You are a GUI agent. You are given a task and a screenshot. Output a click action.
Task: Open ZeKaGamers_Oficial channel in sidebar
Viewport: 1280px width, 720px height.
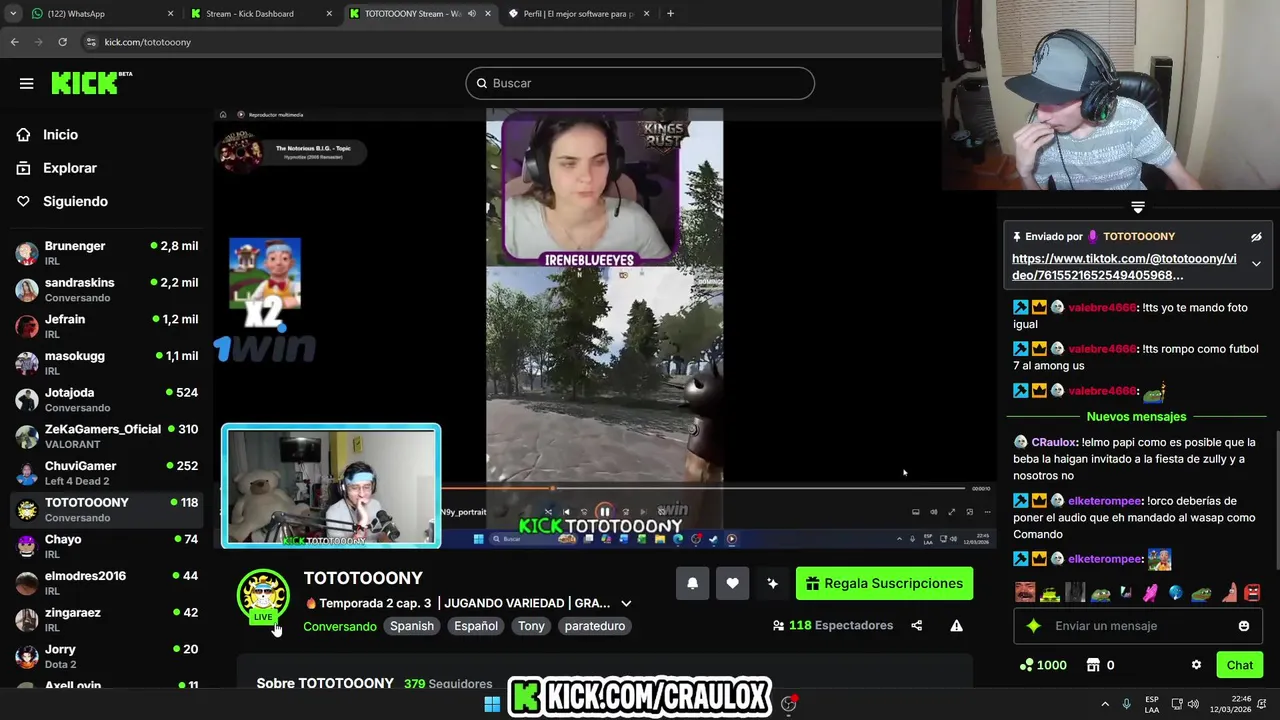(x=107, y=436)
